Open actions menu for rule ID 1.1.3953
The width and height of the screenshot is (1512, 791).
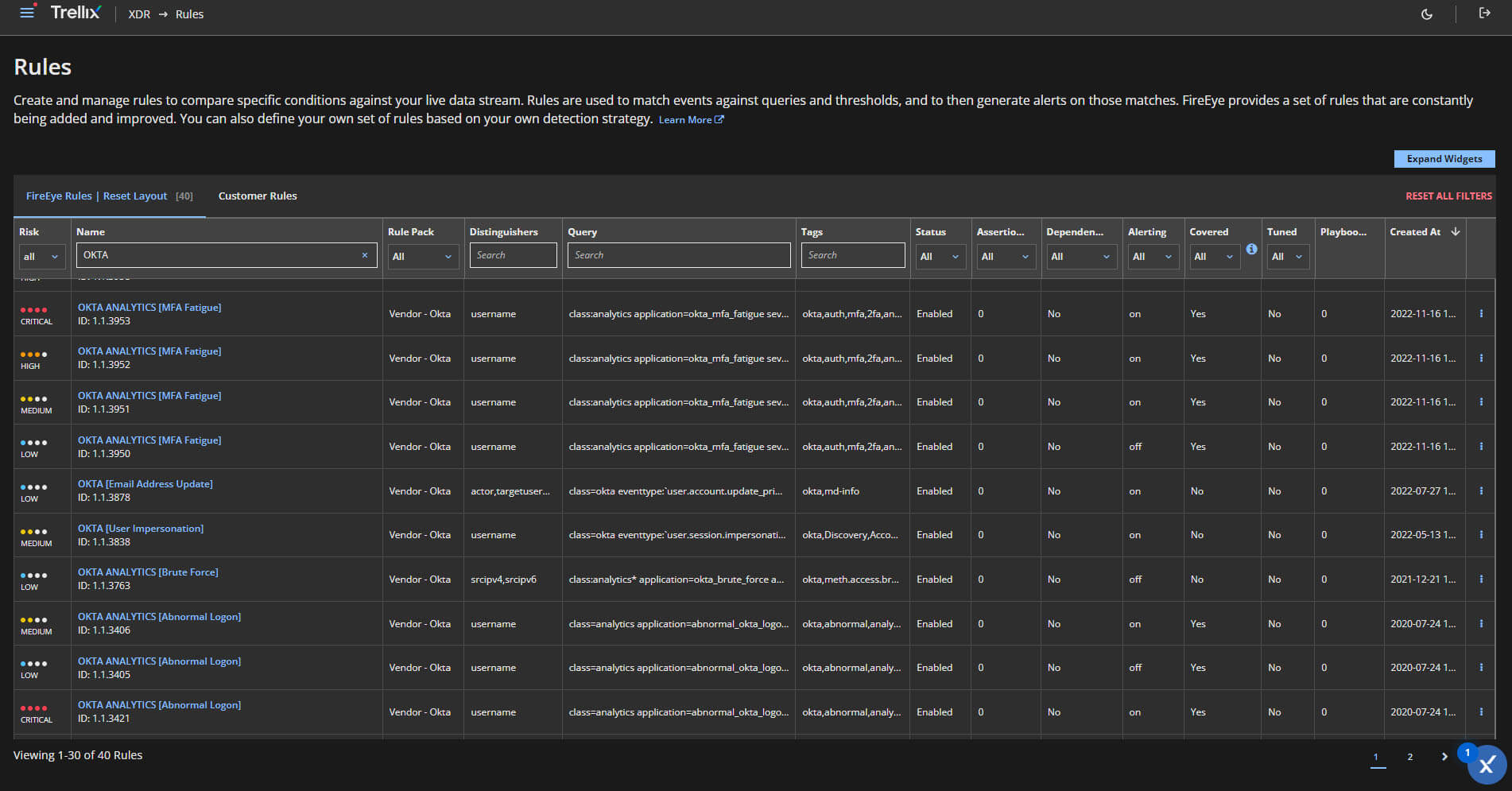tap(1481, 314)
